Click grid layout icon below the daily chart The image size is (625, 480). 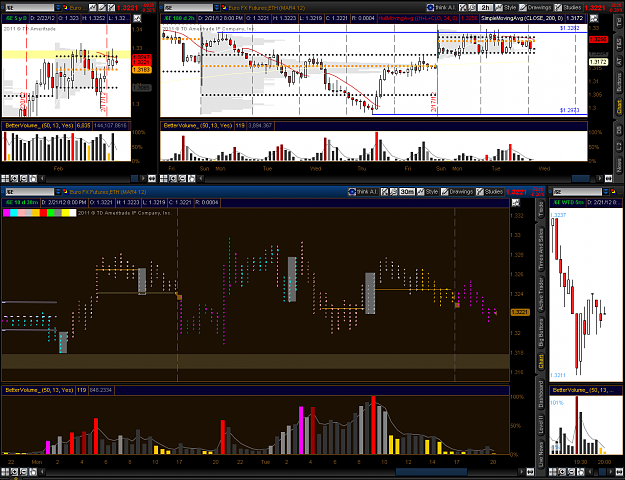5,179
